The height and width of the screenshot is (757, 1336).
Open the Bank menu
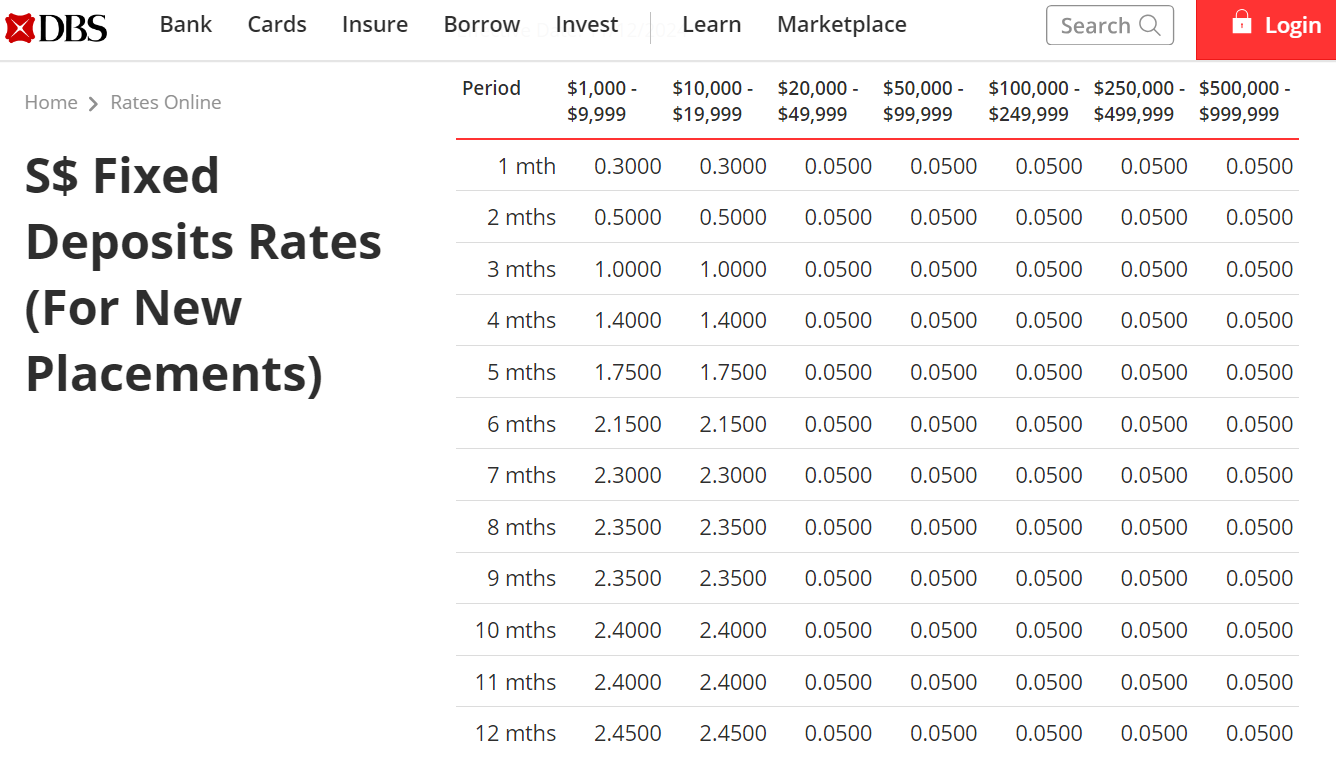click(186, 24)
